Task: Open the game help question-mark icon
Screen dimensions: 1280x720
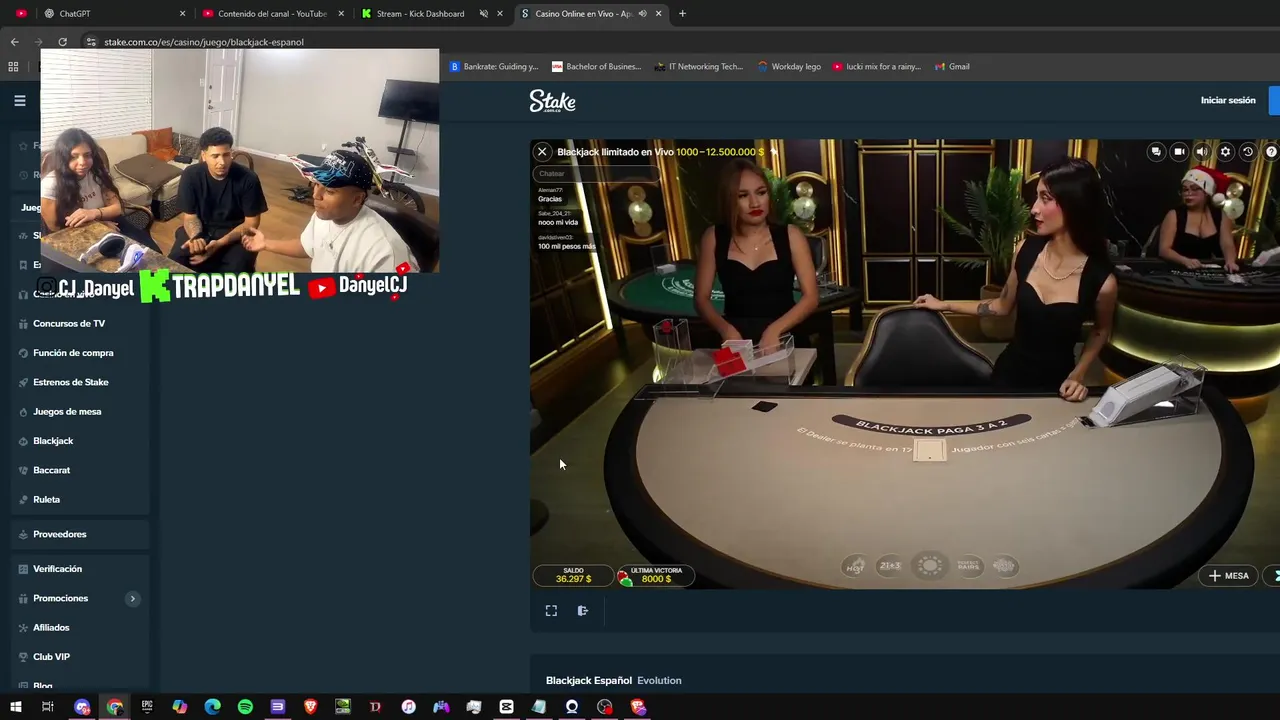Action: point(1271,152)
